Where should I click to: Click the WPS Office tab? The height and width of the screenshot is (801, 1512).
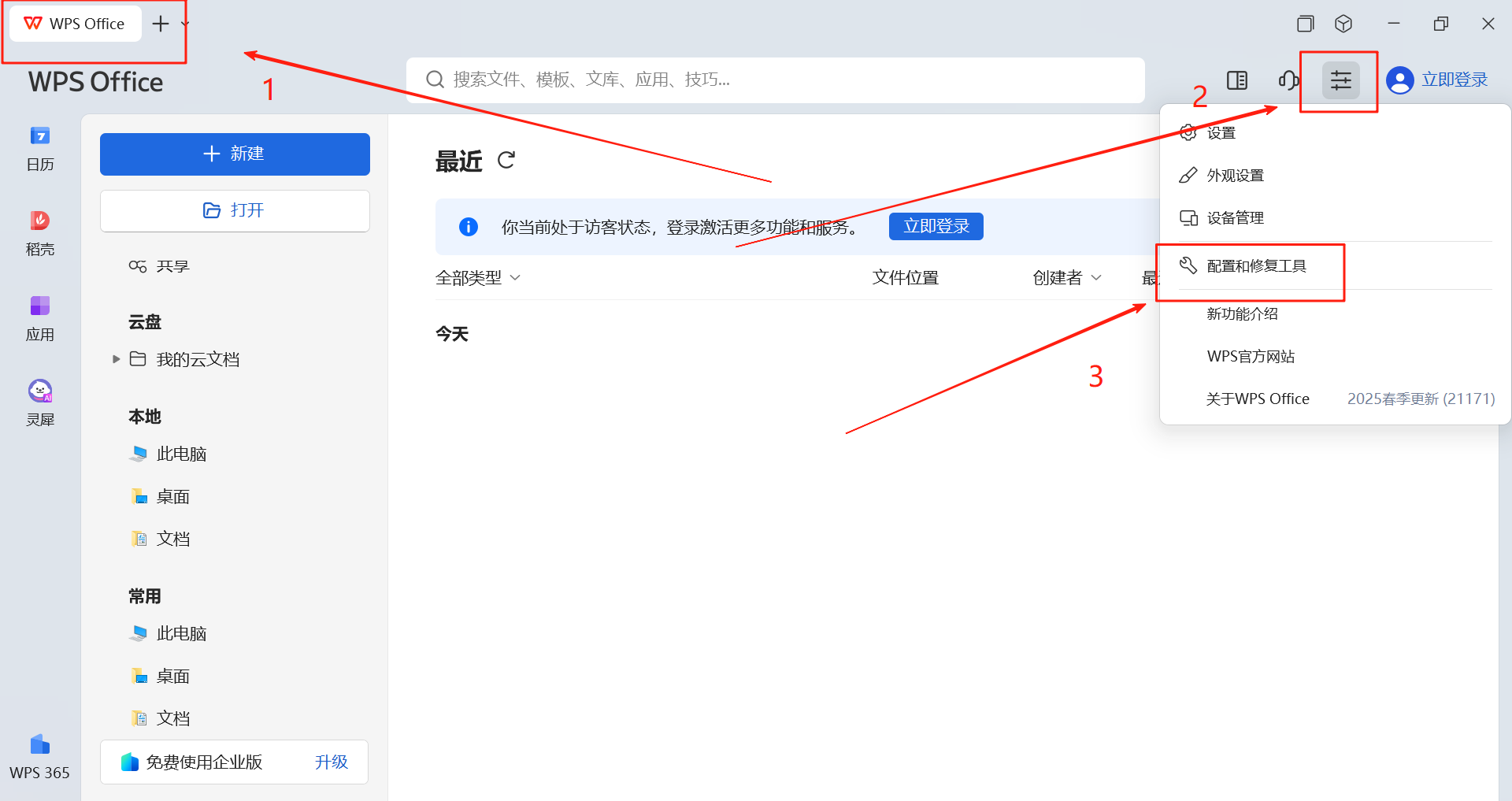pyautogui.click(x=76, y=24)
